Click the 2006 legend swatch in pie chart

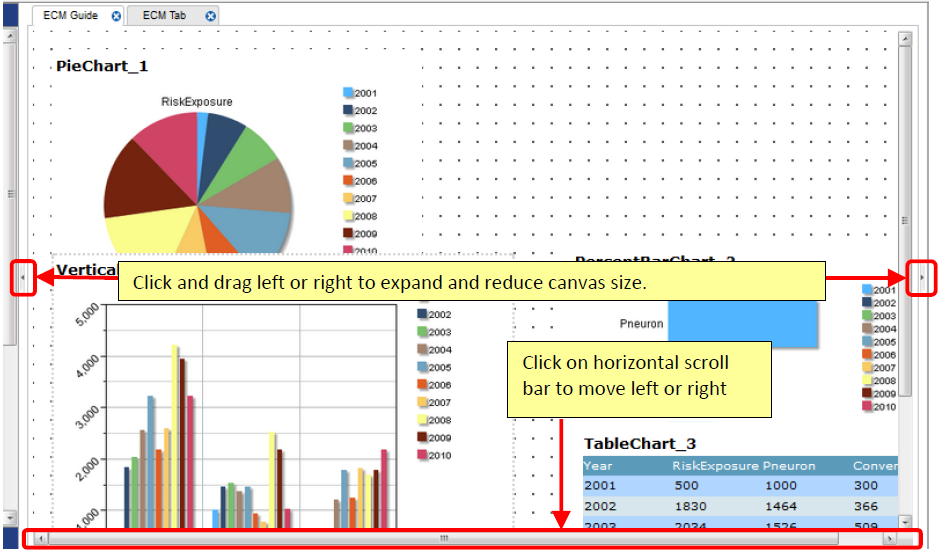point(348,180)
